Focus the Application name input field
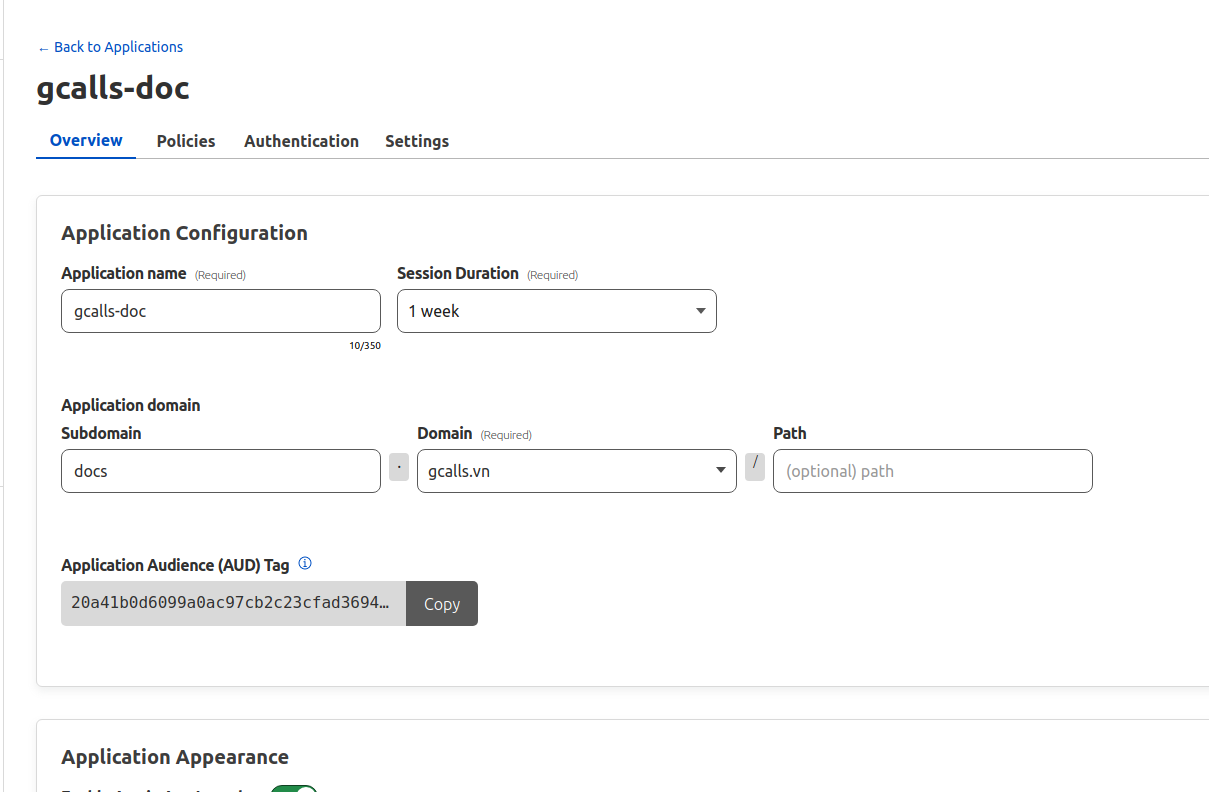Image resolution: width=1209 pixels, height=792 pixels. click(220, 311)
